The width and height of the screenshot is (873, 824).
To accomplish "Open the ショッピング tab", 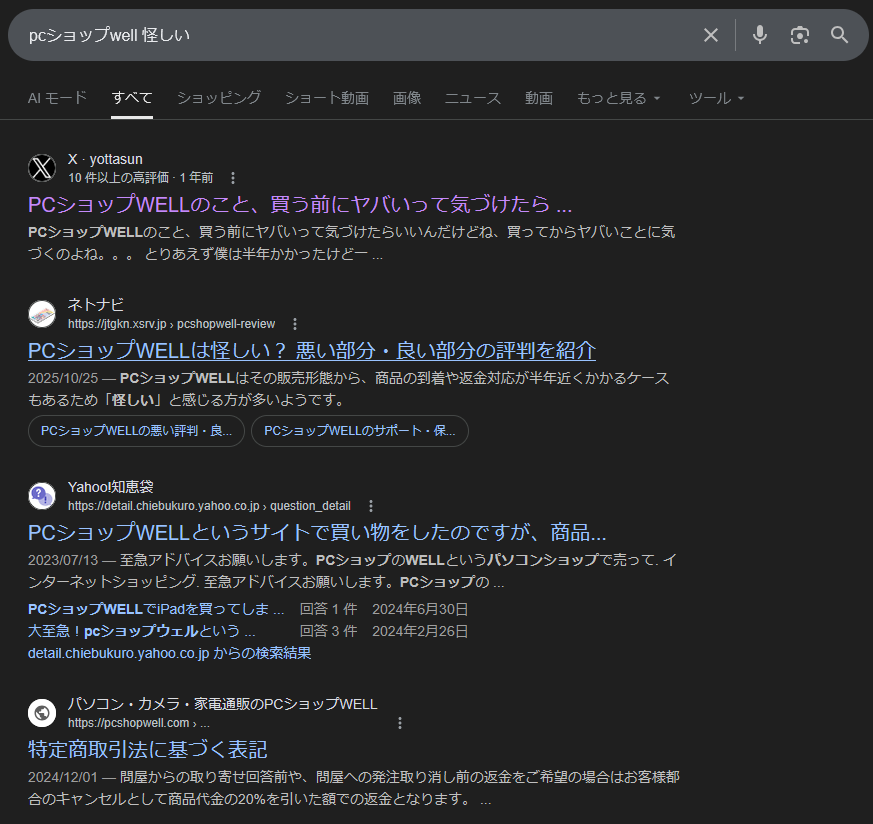I will tap(218, 98).
